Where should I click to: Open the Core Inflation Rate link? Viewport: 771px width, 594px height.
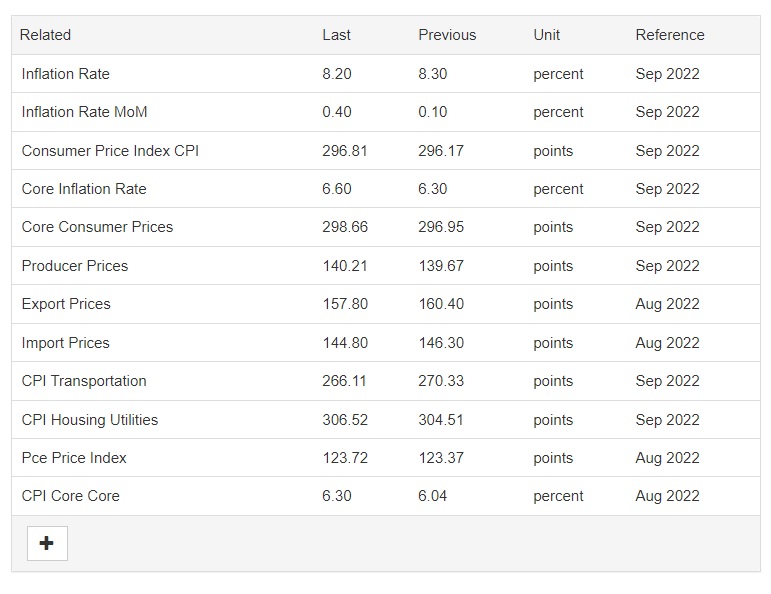84,189
